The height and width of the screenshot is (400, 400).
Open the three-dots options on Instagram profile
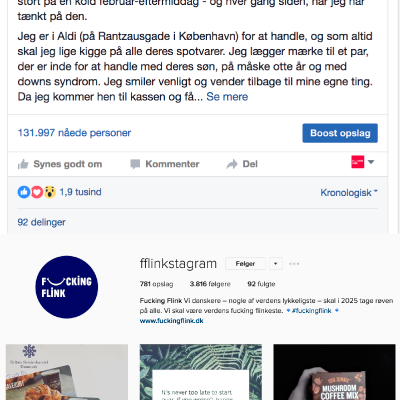click(x=294, y=264)
